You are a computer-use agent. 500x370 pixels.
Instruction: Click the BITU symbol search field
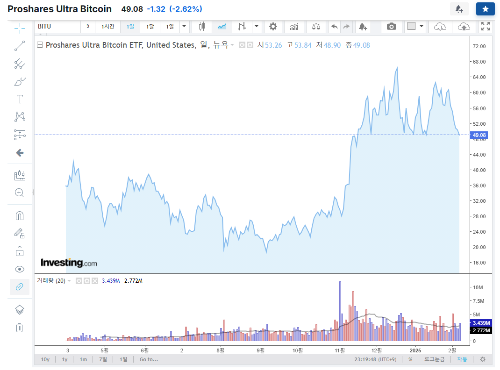(57, 26)
